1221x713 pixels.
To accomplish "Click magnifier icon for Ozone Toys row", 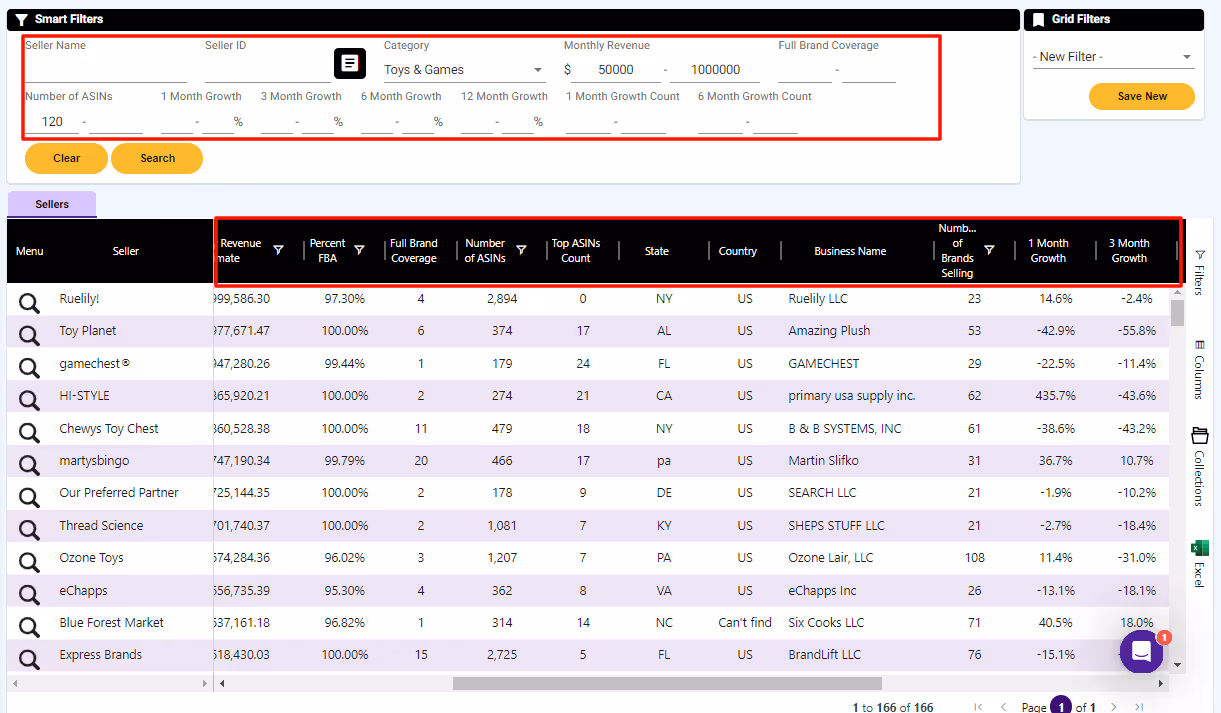I will pos(29,562).
